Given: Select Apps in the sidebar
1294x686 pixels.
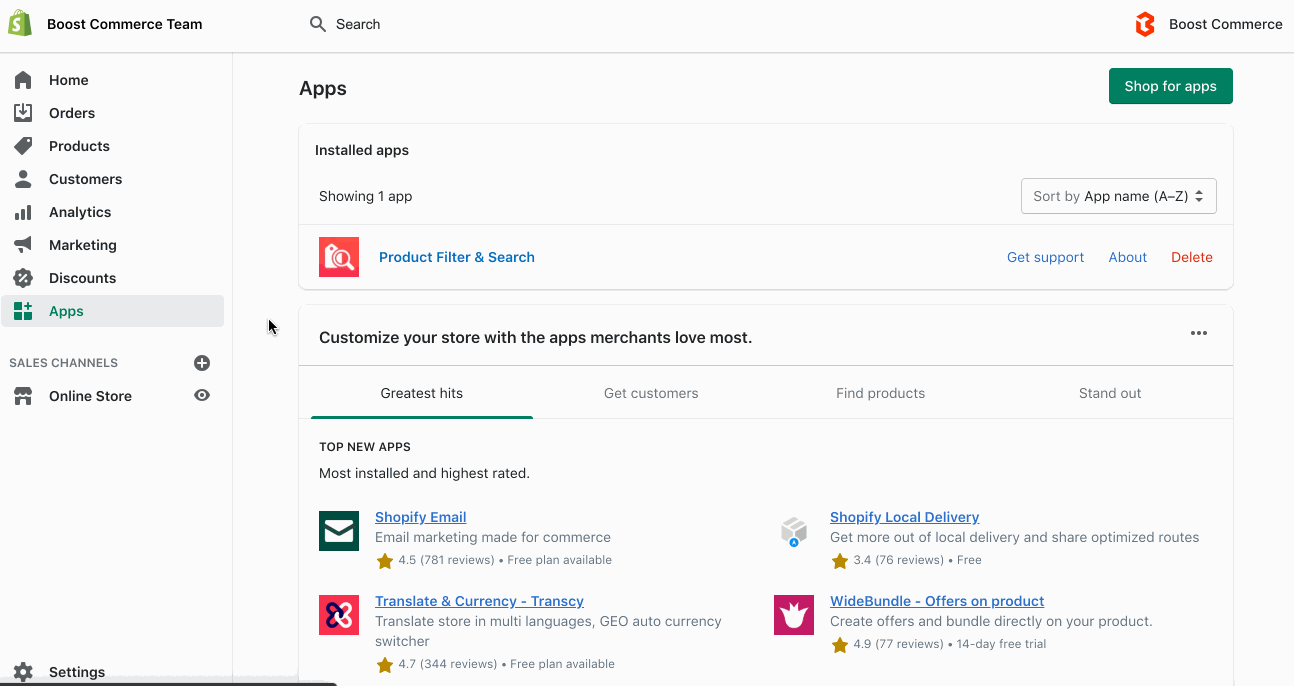Looking at the screenshot, I should point(112,311).
